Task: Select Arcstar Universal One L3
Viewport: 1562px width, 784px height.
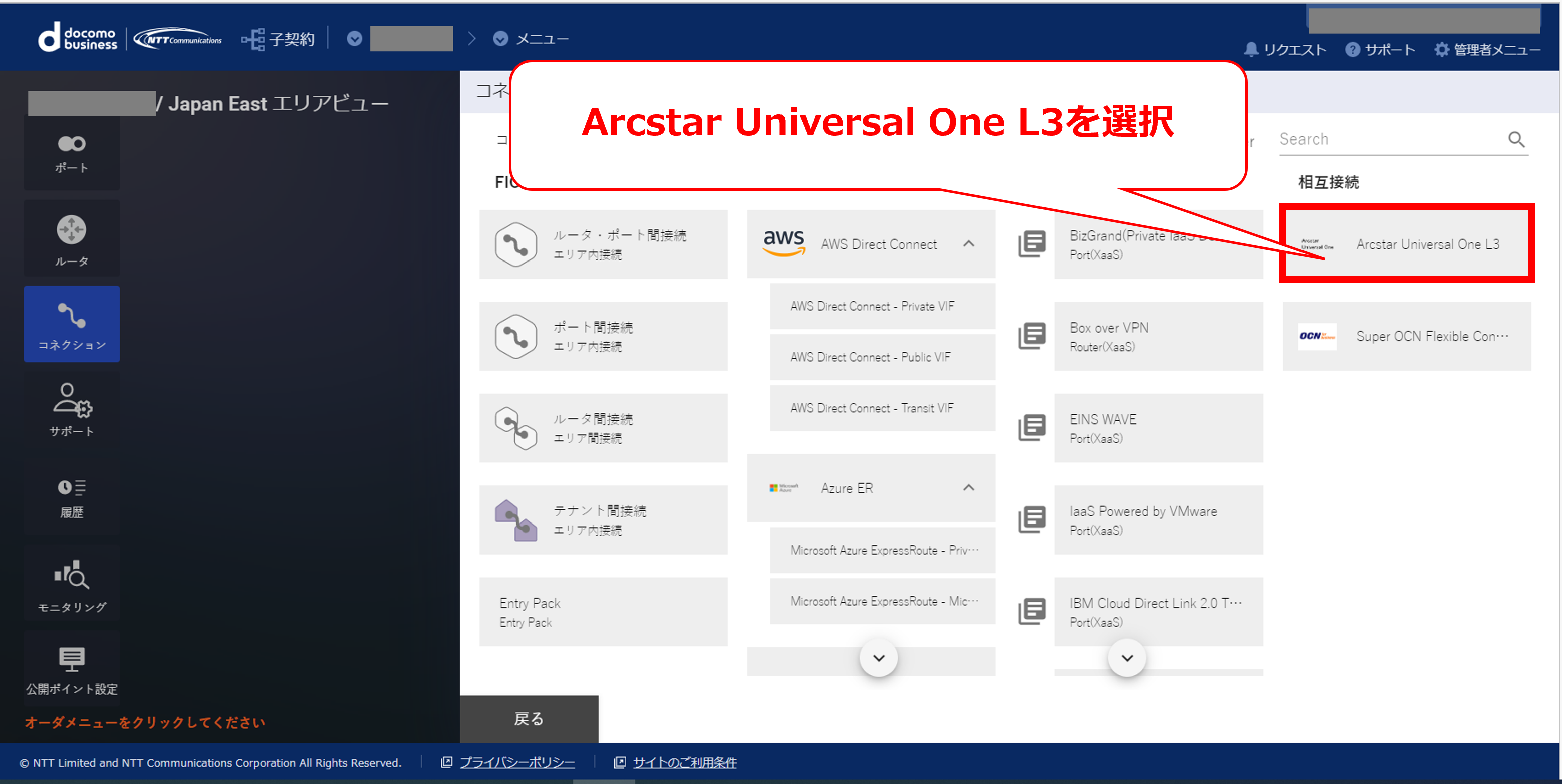Action: 1407,244
